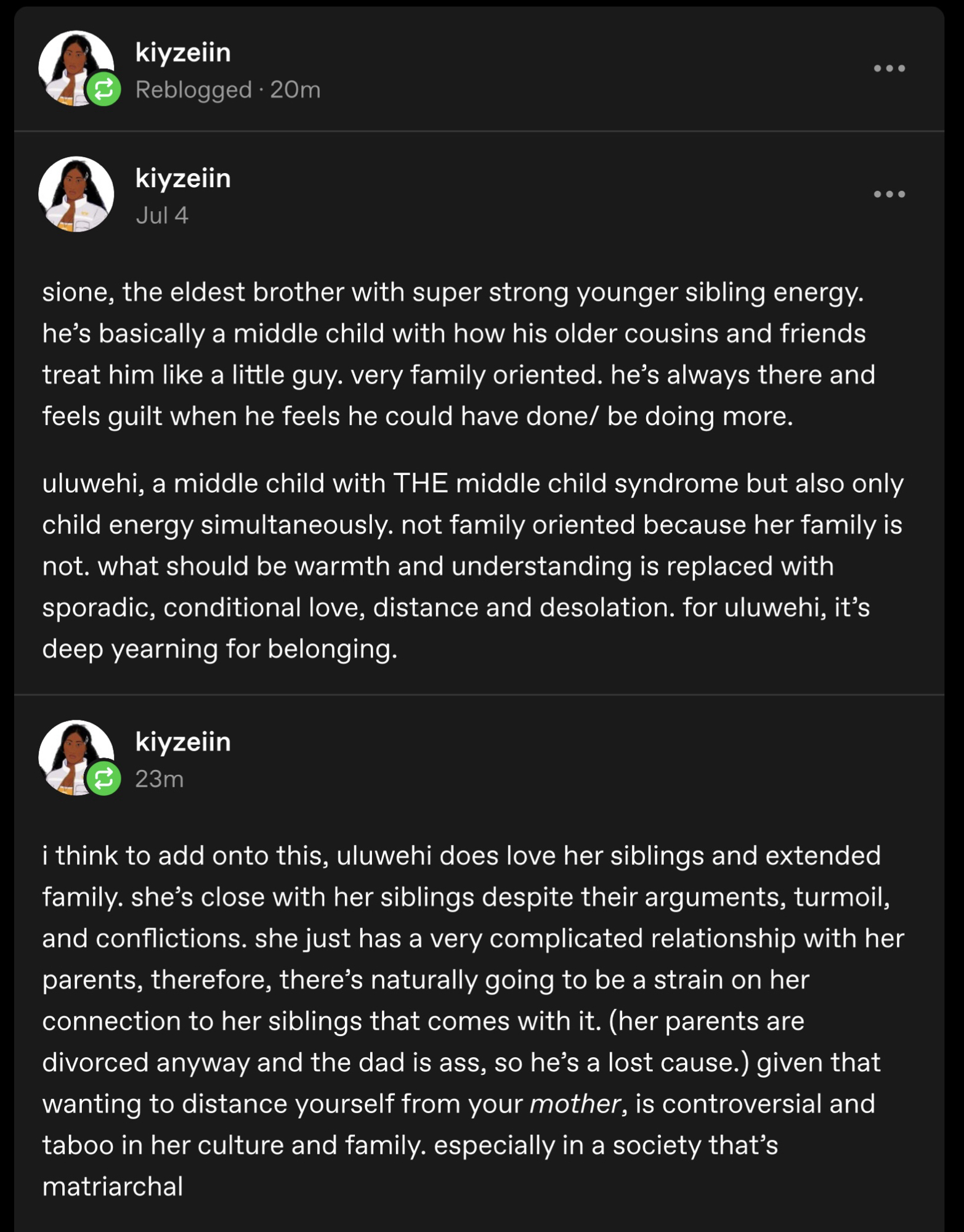
Task: Click the final word 'matriarchal'
Action: click(x=113, y=1187)
